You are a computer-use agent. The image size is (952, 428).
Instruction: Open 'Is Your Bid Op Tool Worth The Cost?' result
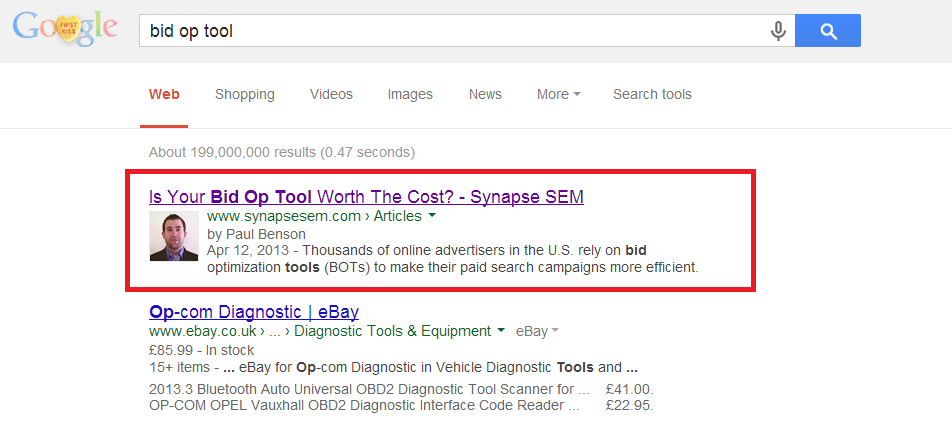(366, 197)
